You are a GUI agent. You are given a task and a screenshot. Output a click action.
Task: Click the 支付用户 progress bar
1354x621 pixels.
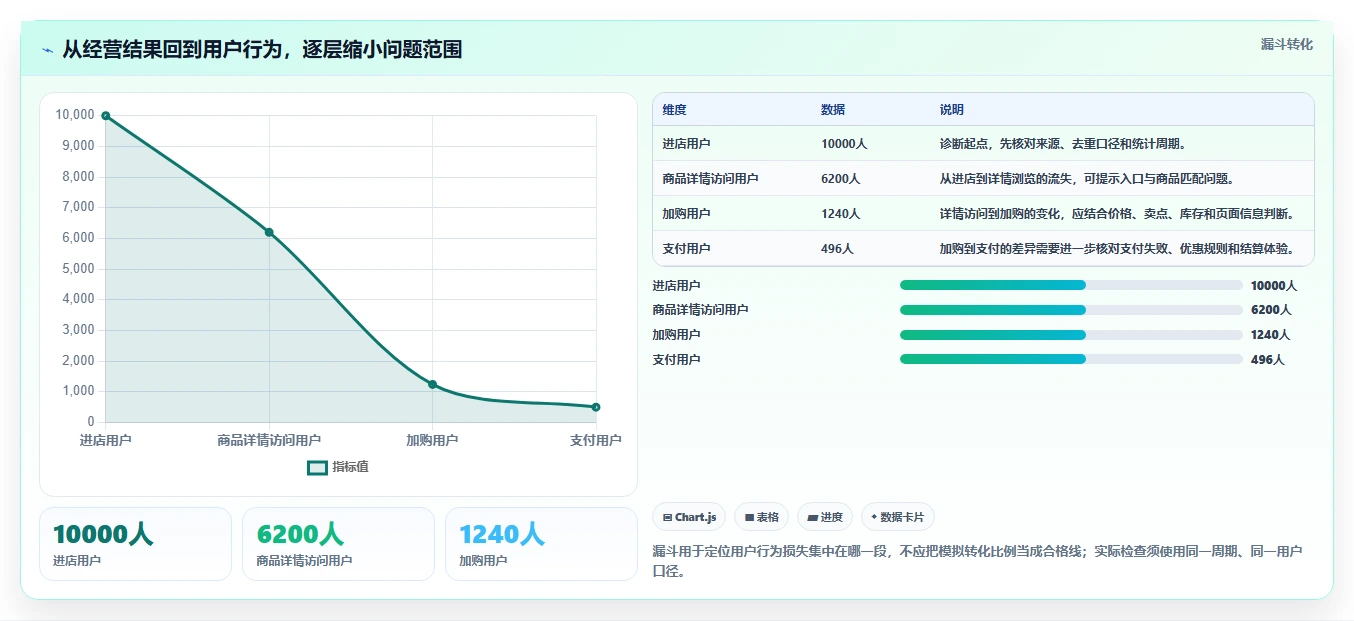tap(1071, 359)
